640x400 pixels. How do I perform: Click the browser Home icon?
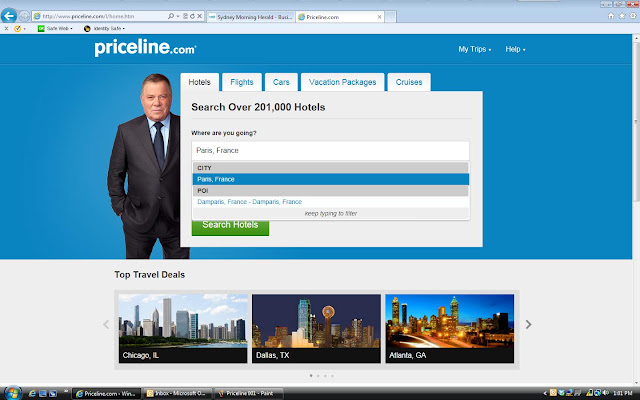[x=611, y=16]
